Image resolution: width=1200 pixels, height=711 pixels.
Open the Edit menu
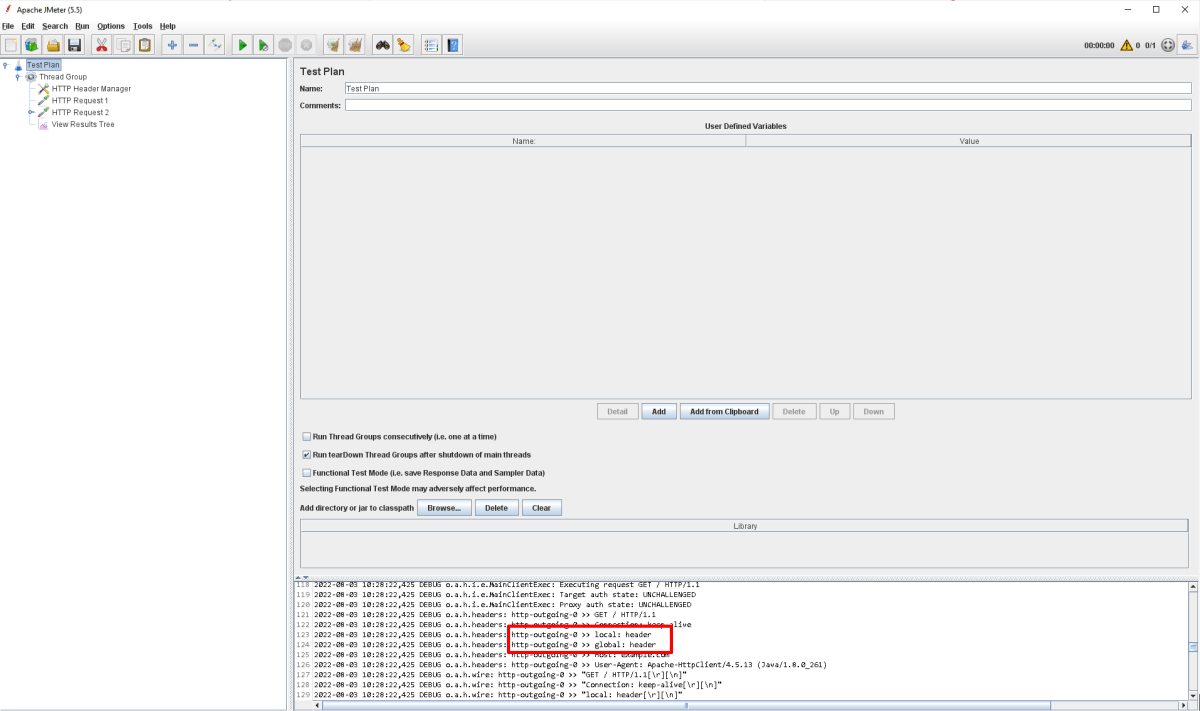pos(28,26)
